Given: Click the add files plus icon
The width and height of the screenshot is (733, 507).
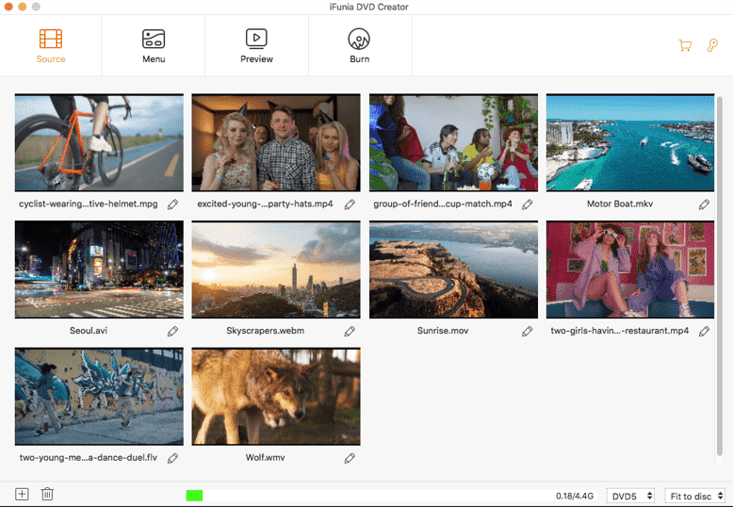Looking at the screenshot, I should [22, 494].
